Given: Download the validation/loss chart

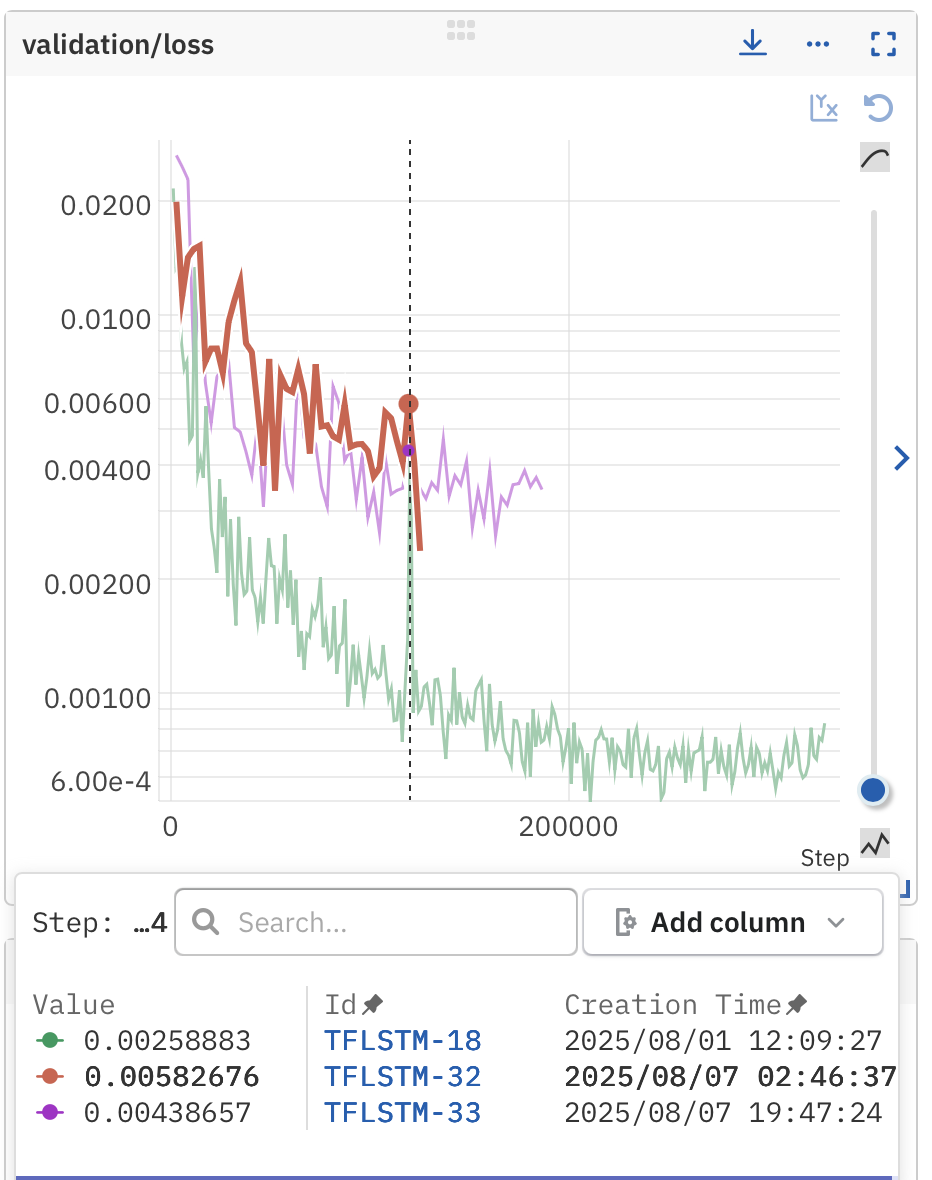Looking at the screenshot, I should 752,43.
